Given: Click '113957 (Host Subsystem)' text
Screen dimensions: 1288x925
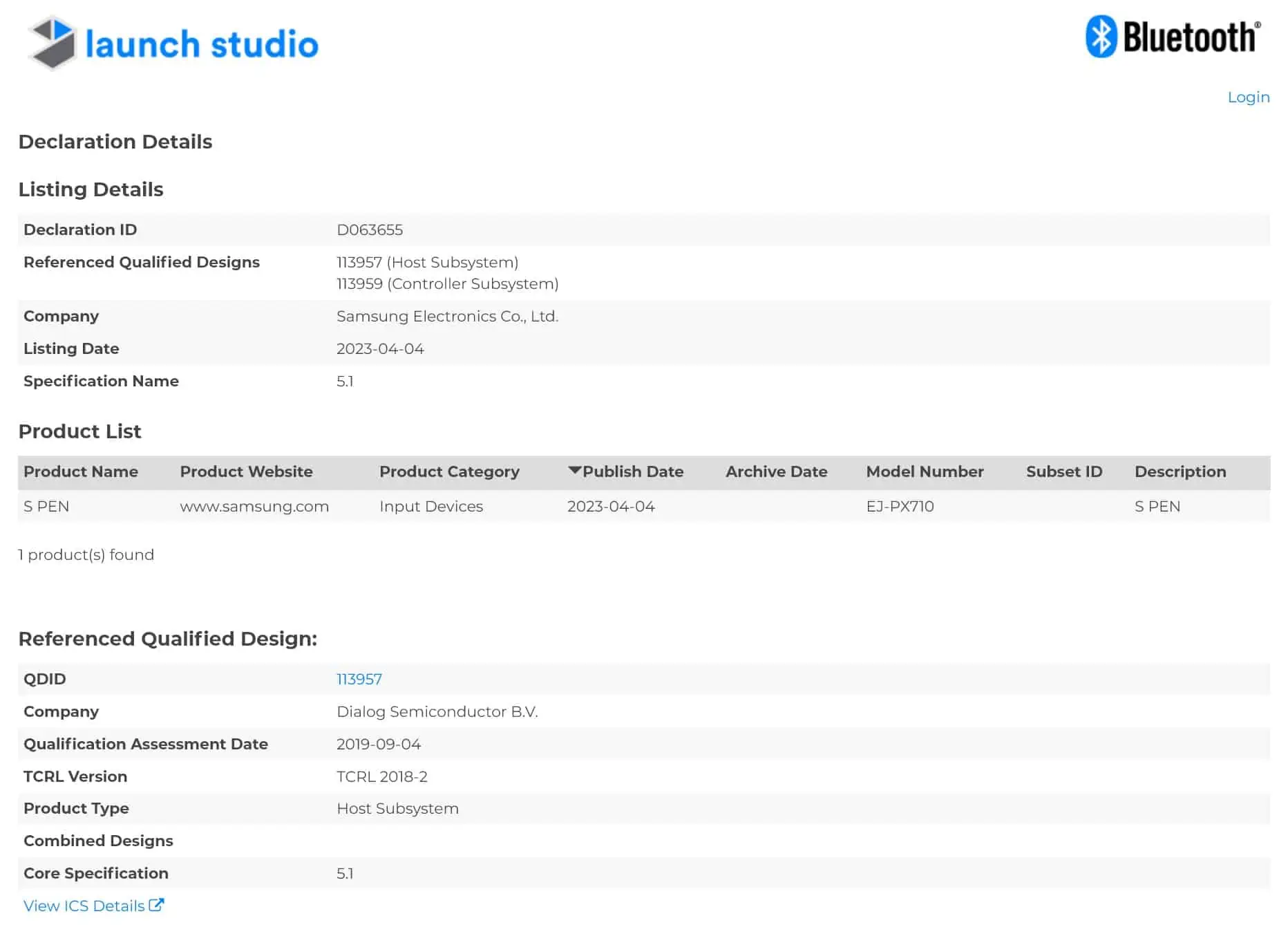Looking at the screenshot, I should (427, 262).
